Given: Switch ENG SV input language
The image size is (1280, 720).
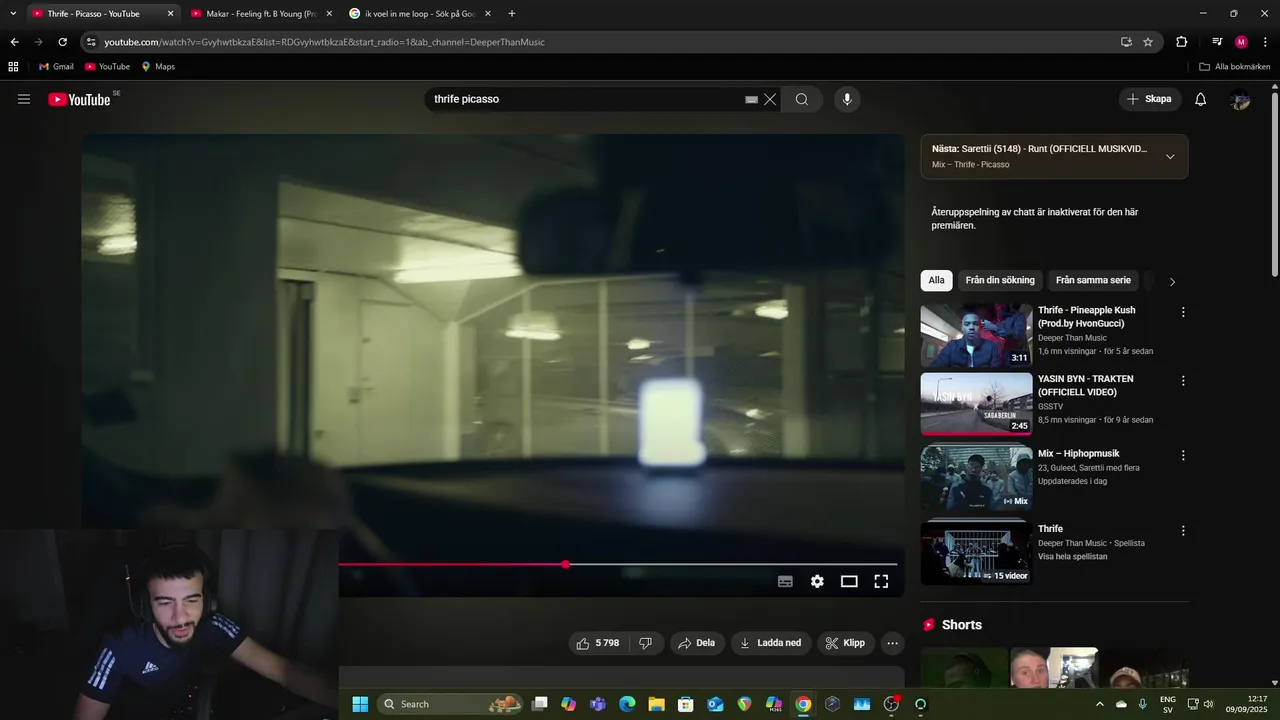Looking at the screenshot, I should (x=1168, y=704).
